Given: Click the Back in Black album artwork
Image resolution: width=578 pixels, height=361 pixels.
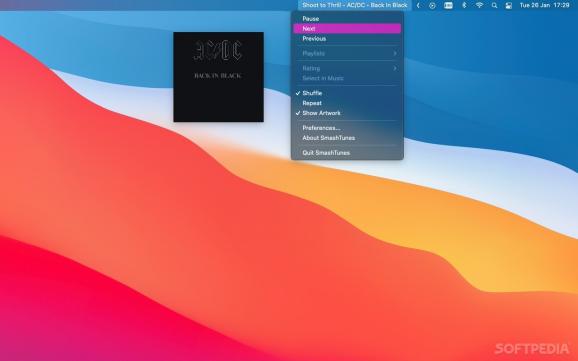Looking at the screenshot, I should [x=219, y=77].
